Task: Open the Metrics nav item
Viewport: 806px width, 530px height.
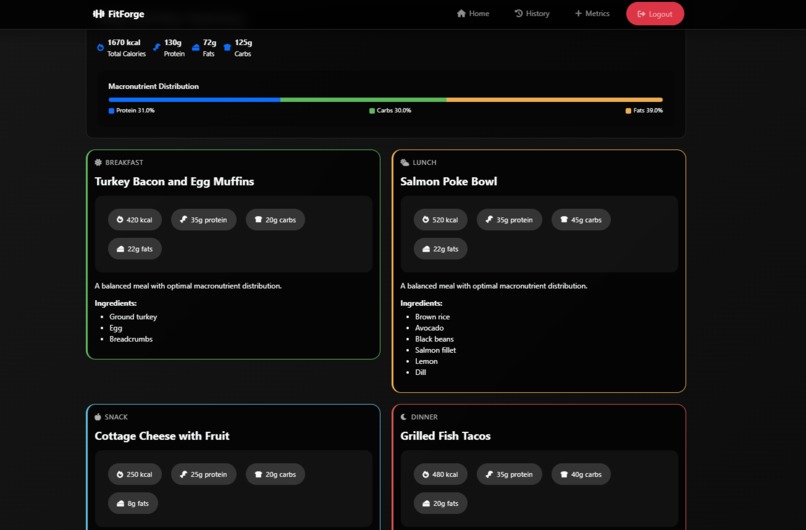Action: point(592,13)
